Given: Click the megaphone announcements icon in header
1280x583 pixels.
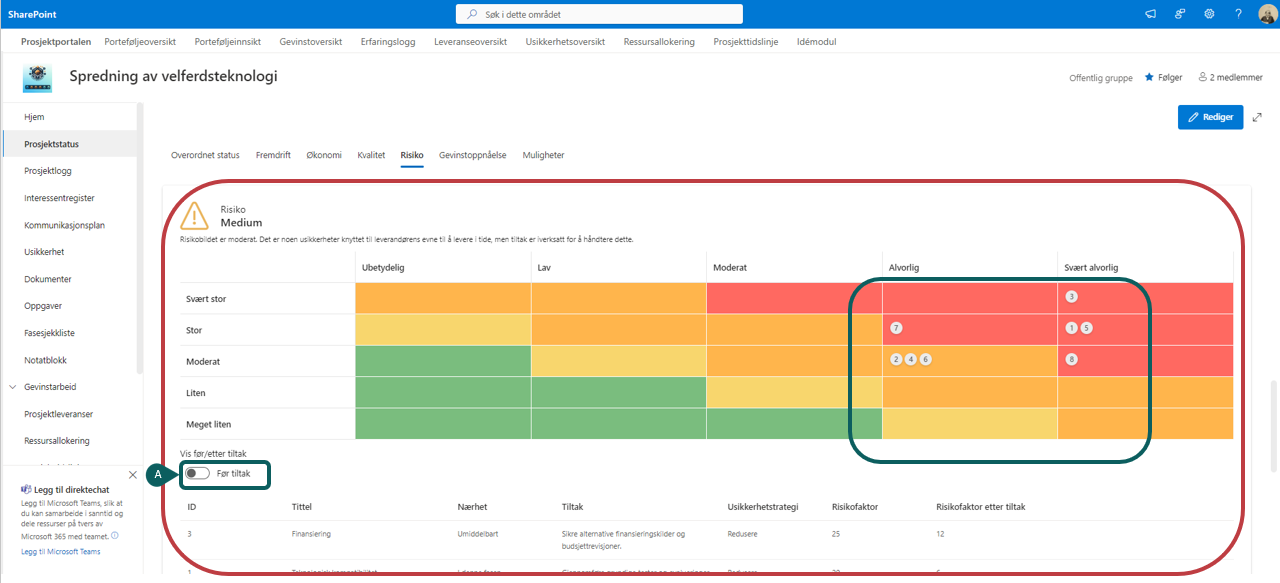Looking at the screenshot, I should [x=1151, y=14].
